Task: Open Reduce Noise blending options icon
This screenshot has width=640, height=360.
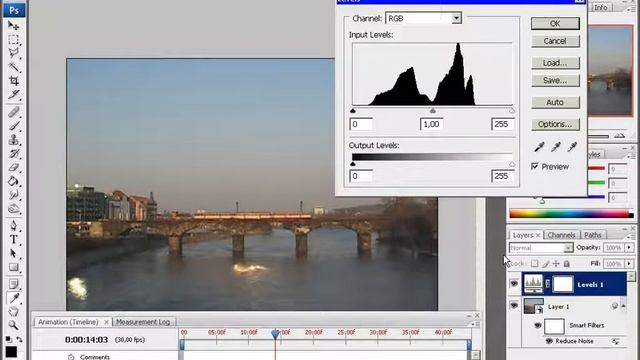Action: tap(615, 341)
